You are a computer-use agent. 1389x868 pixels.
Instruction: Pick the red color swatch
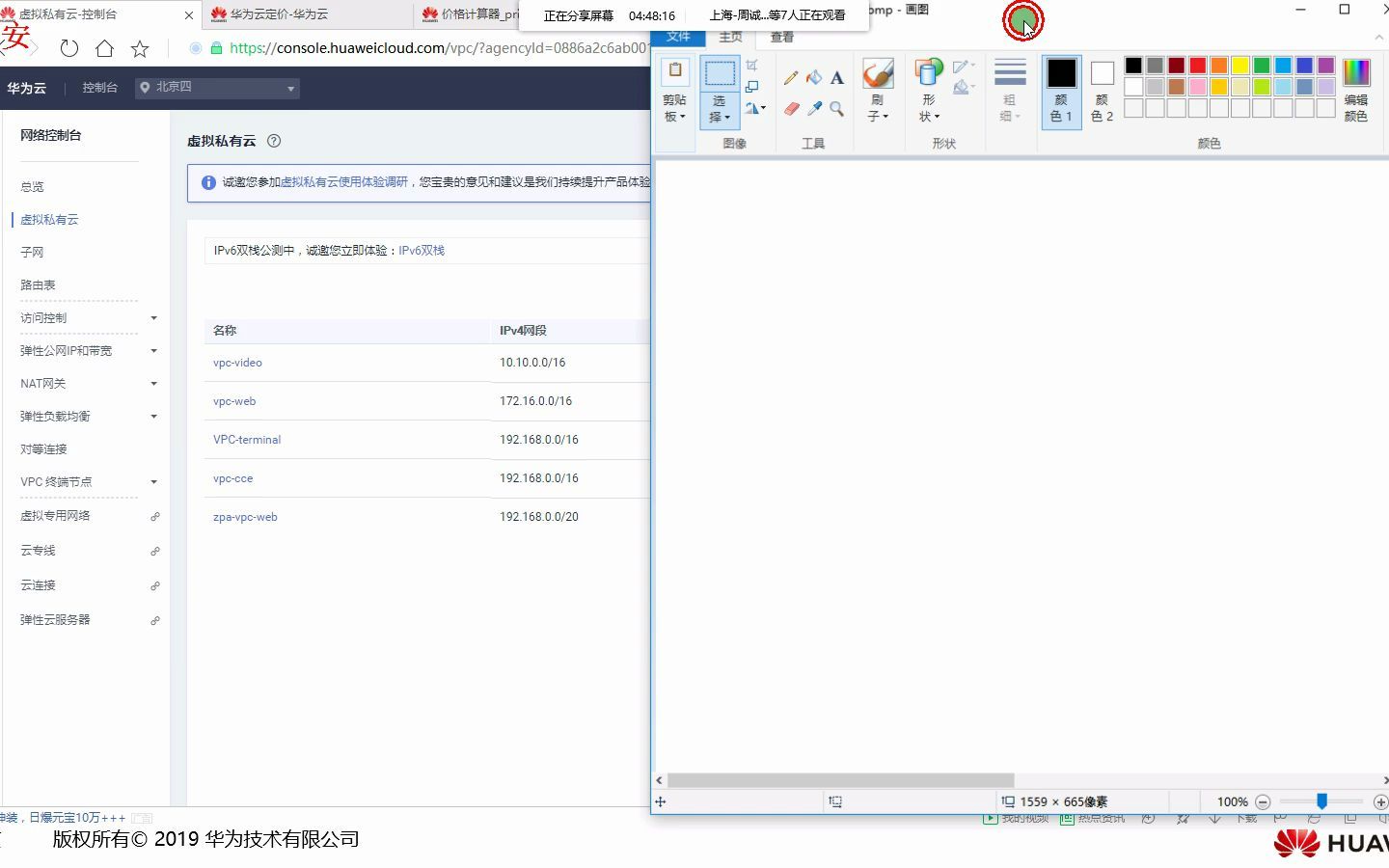[x=1198, y=66]
